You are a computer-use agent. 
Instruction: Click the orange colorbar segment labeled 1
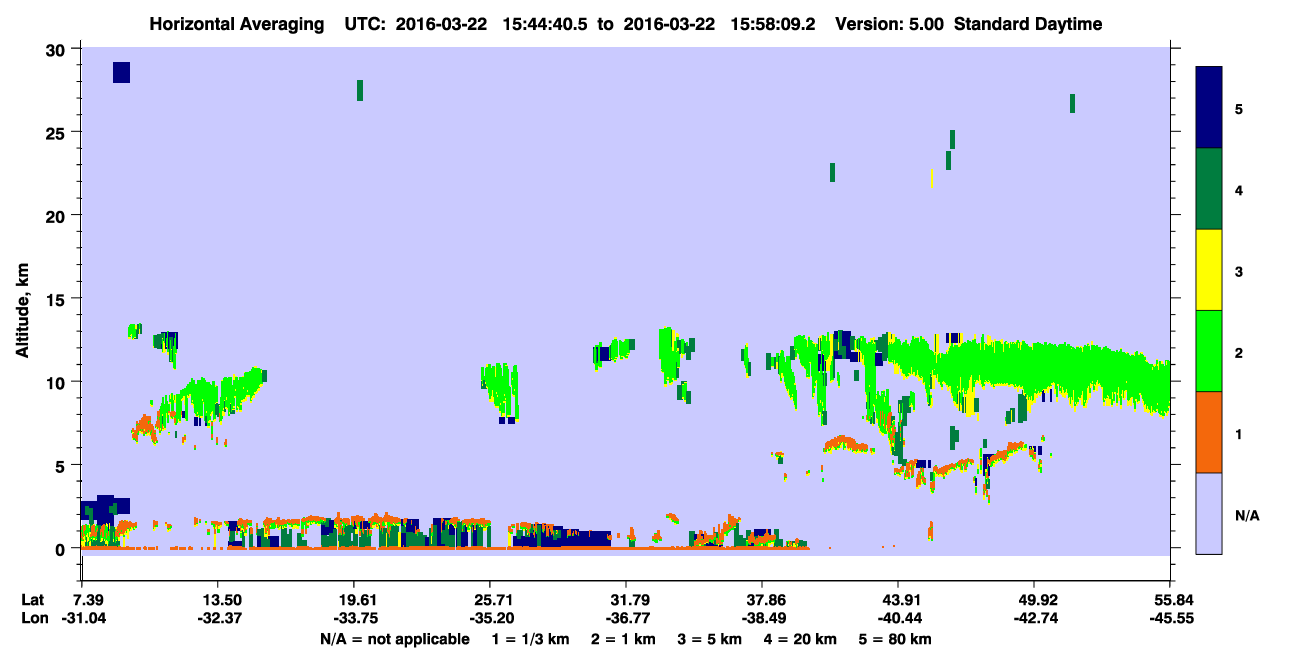1209,432
